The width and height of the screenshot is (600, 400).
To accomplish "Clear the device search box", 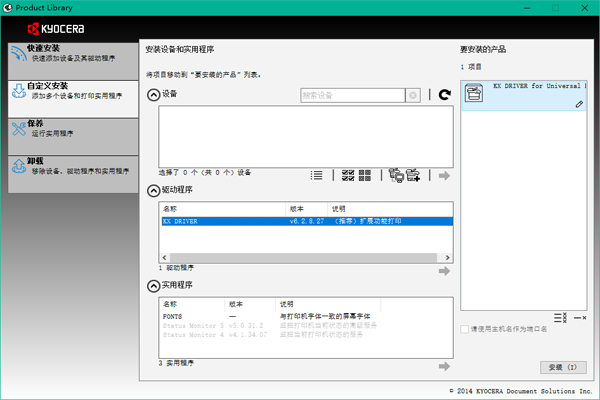I will 413,95.
